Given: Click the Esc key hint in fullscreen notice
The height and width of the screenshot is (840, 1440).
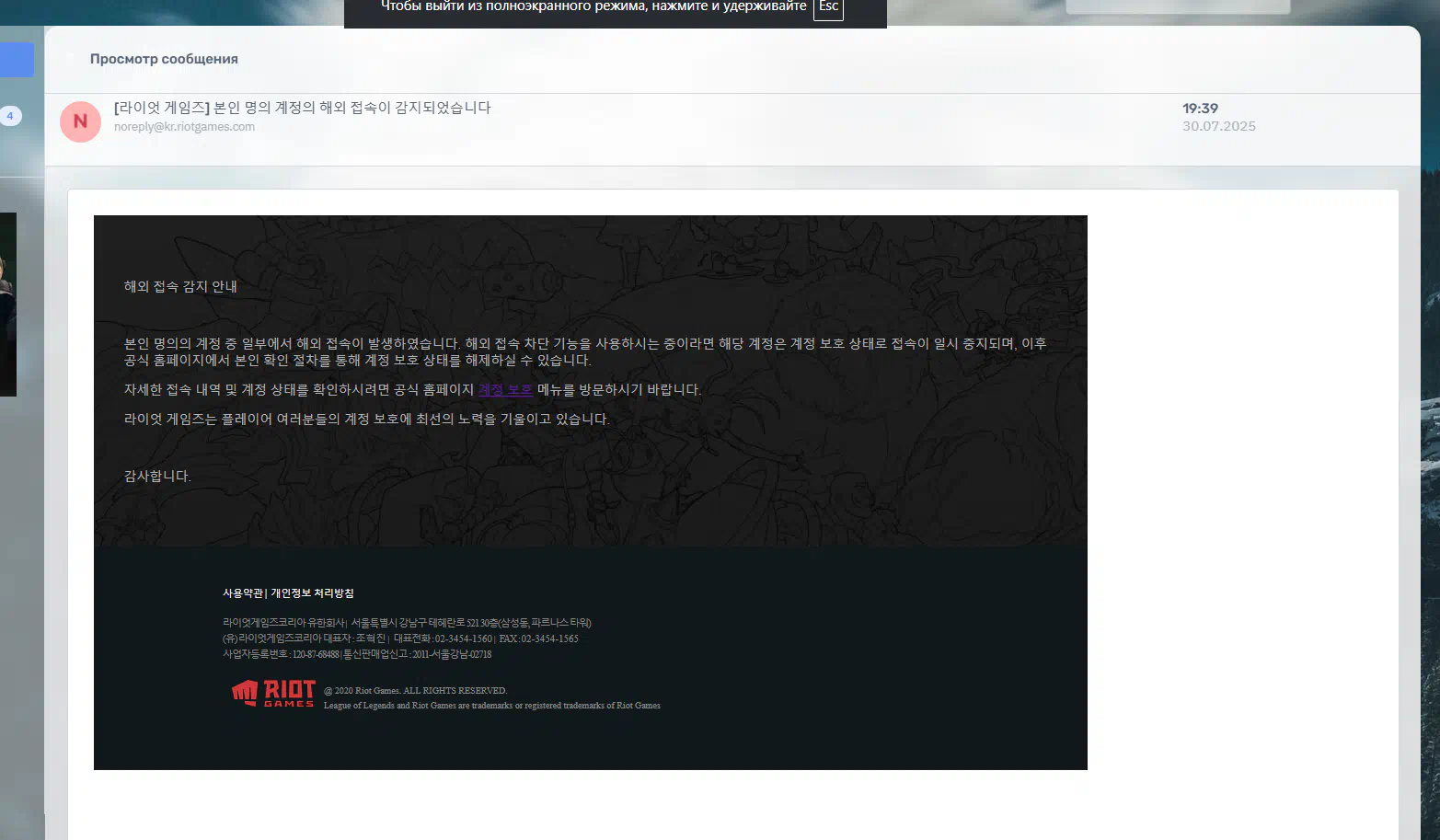Looking at the screenshot, I should pyautogui.click(x=828, y=7).
